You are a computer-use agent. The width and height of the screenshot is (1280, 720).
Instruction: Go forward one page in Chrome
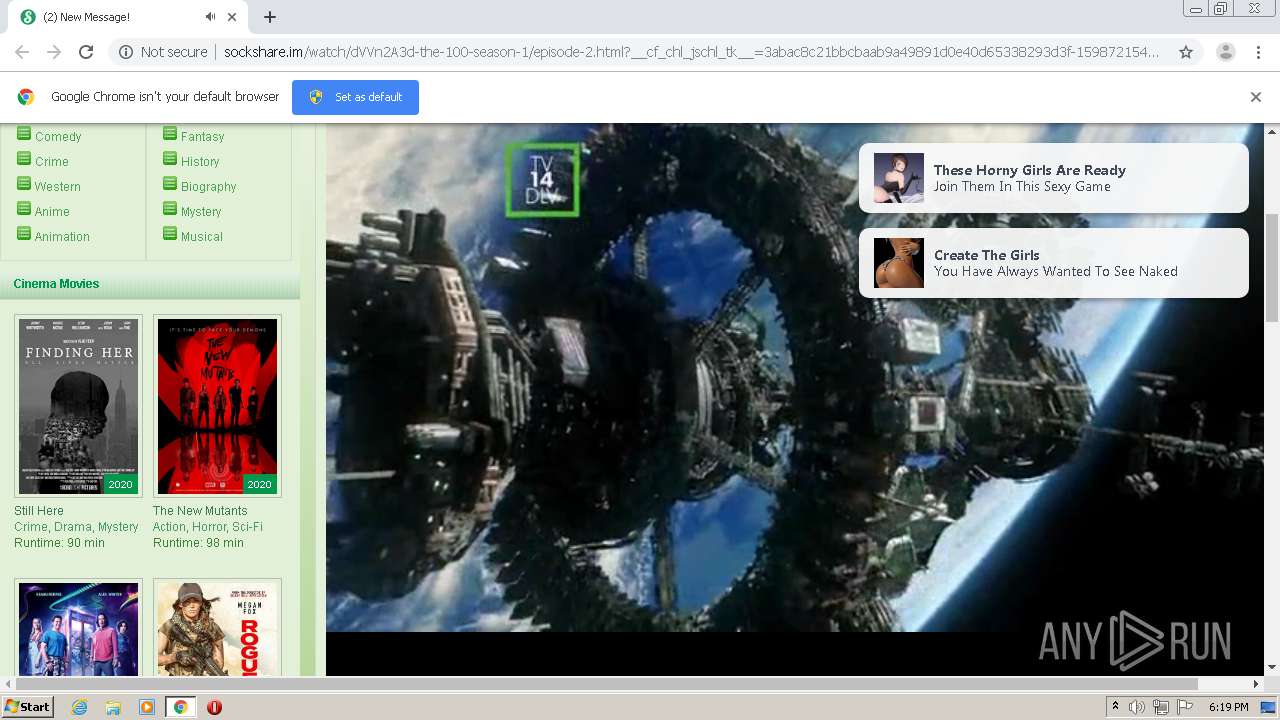pyautogui.click(x=54, y=52)
